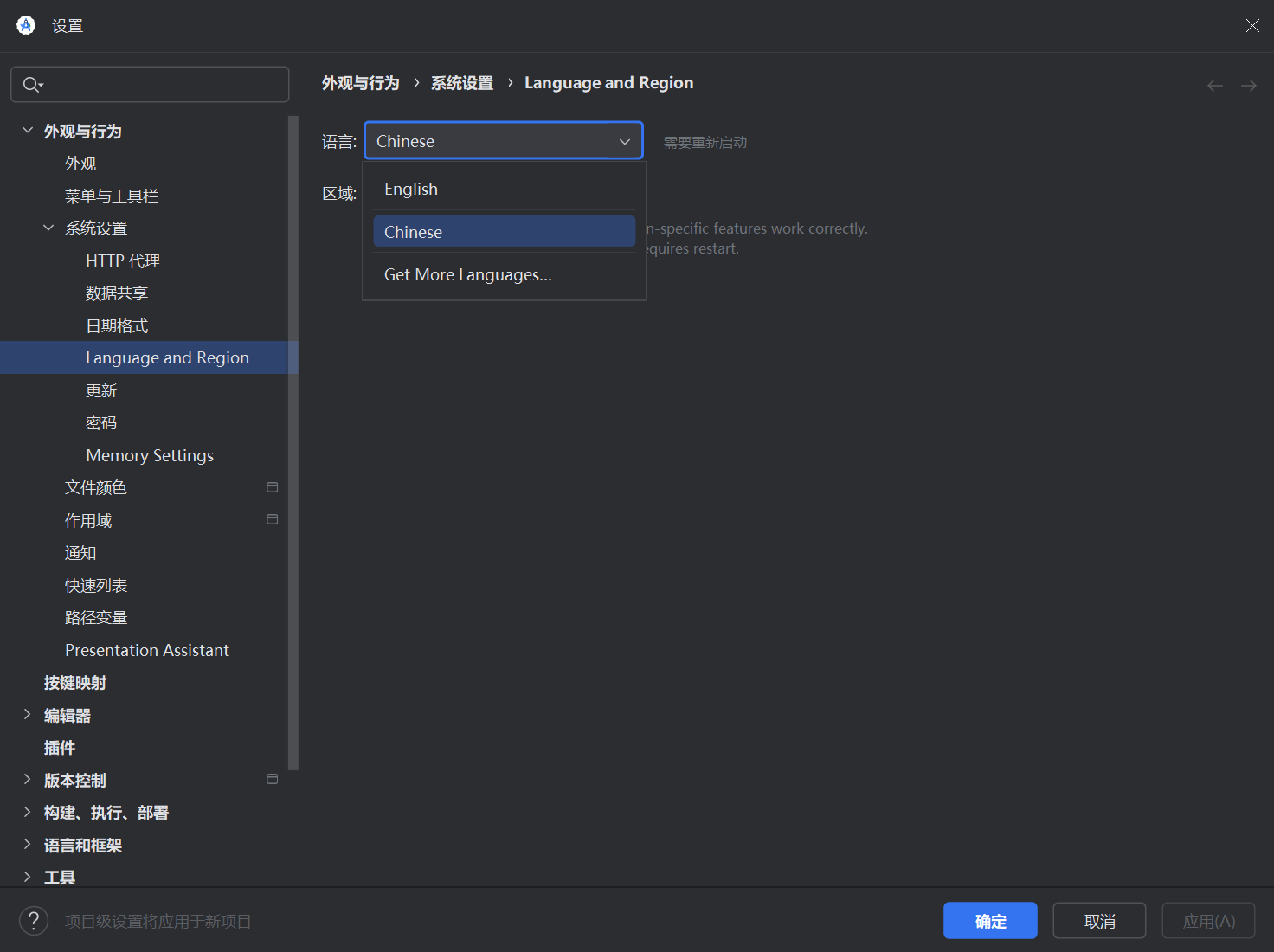Click the help question mark icon
Image resolution: width=1274 pixels, height=952 pixels.
[34, 921]
